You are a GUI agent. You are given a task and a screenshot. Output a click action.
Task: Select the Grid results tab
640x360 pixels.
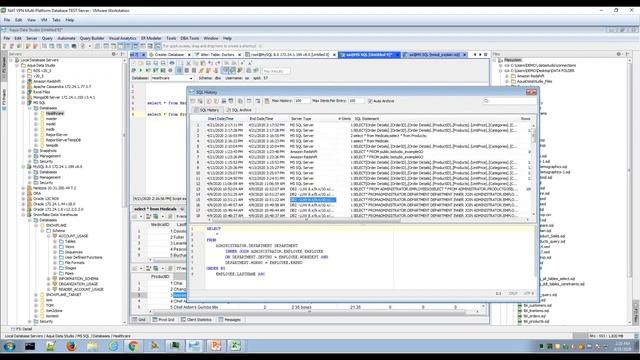(x=139, y=320)
